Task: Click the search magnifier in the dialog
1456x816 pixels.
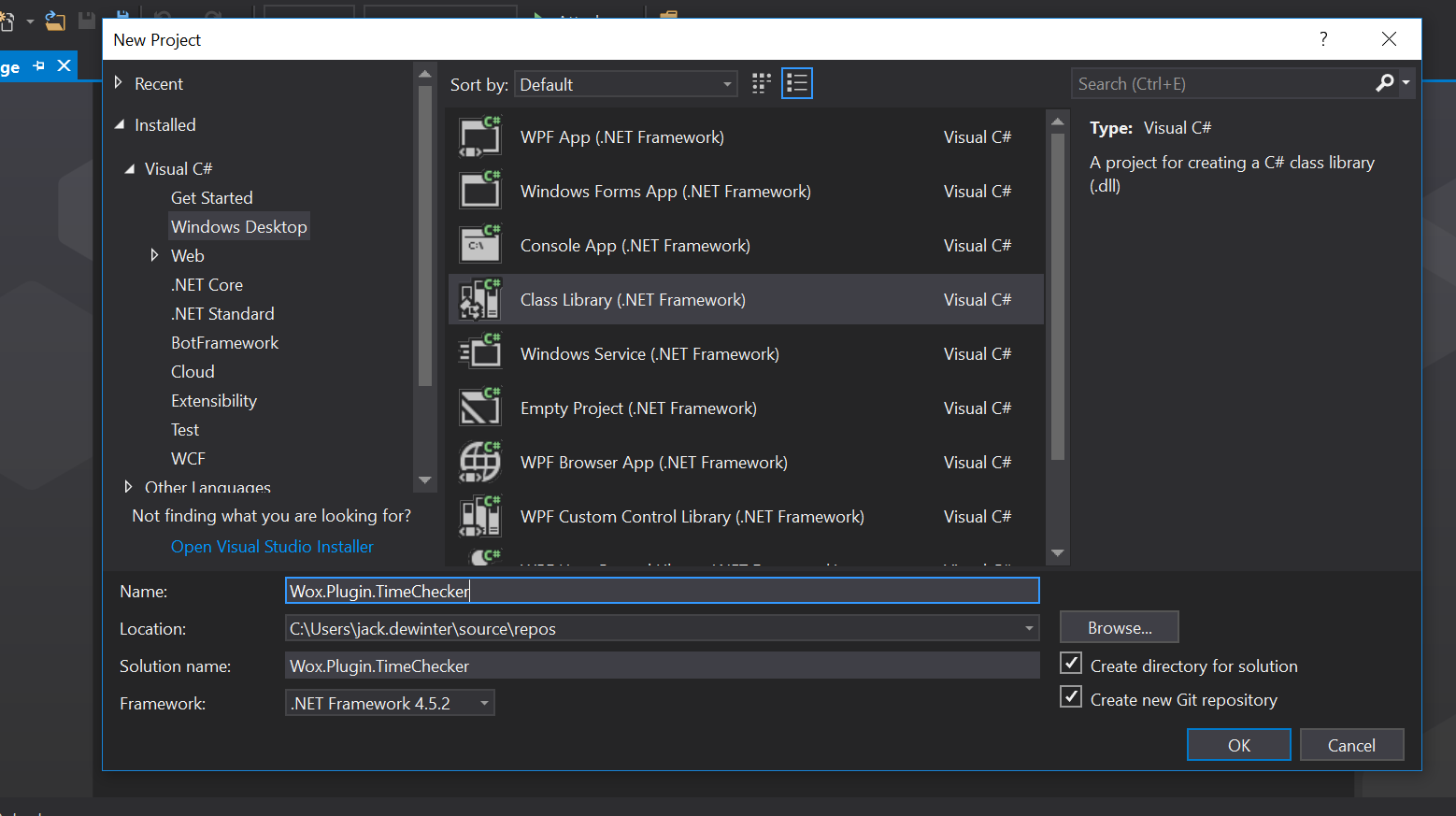Action: click(1384, 83)
